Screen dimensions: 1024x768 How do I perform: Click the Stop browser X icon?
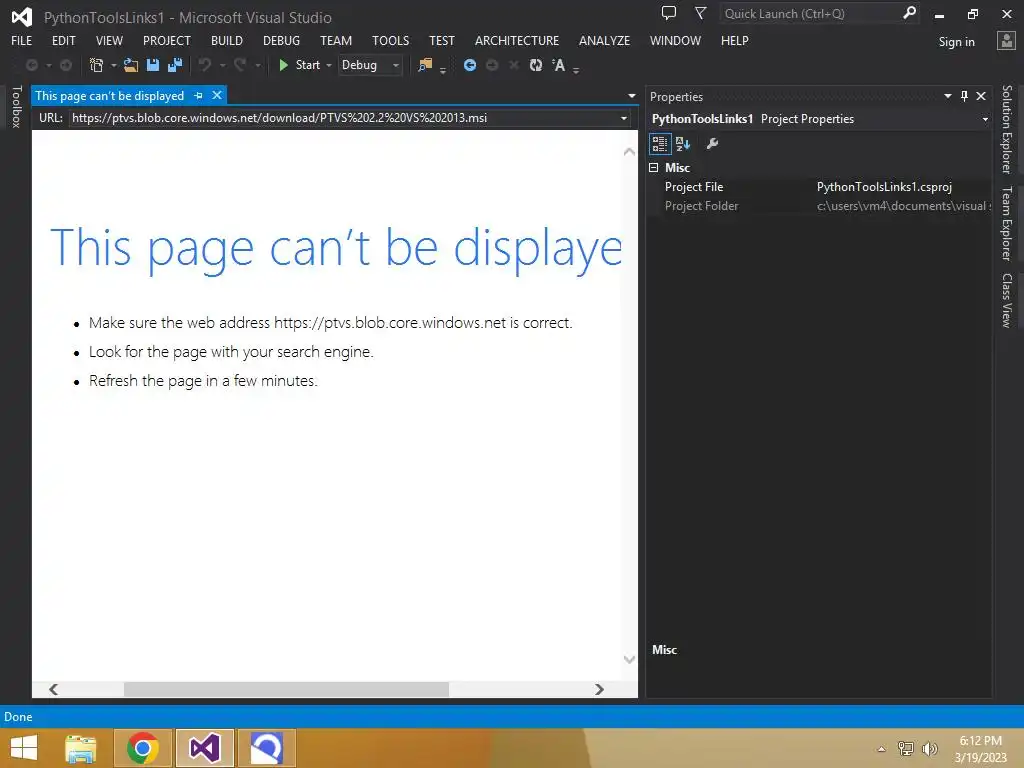[x=514, y=65]
